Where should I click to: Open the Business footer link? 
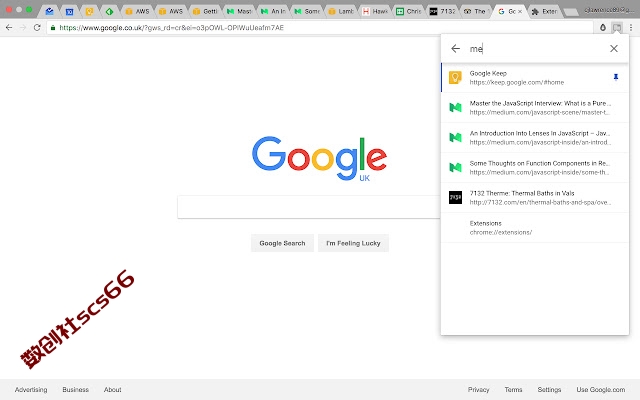pyautogui.click(x=76, y=389)
